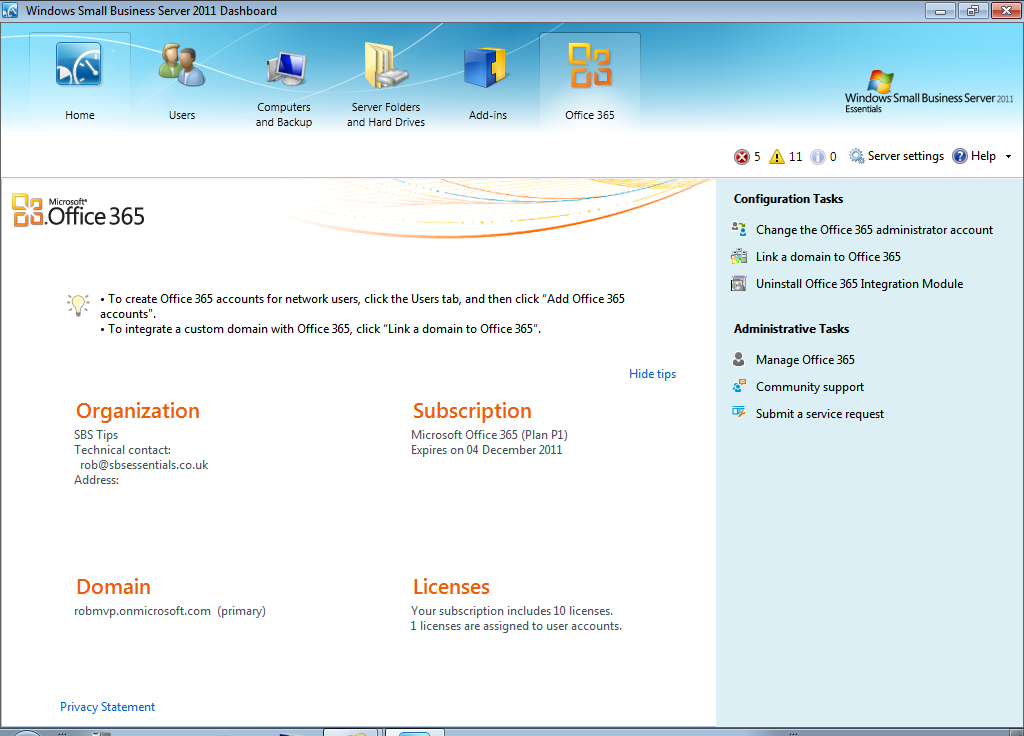
Task: Click Submit a service request
Action: click(x=819, y=414)
